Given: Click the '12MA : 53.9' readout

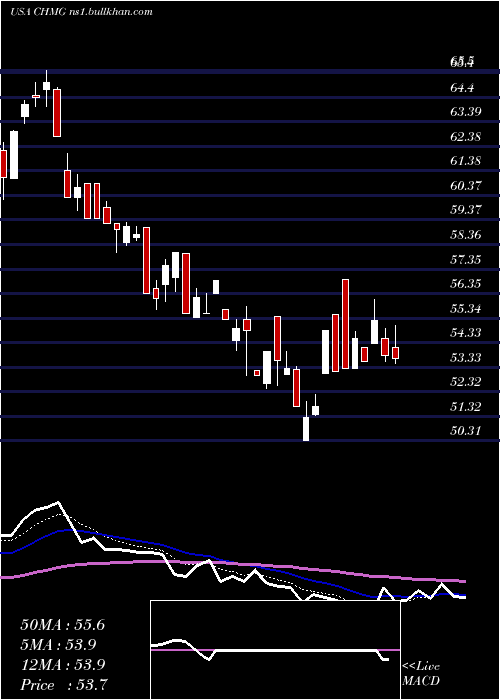Looking at the screenshot, I should point(62,665).
